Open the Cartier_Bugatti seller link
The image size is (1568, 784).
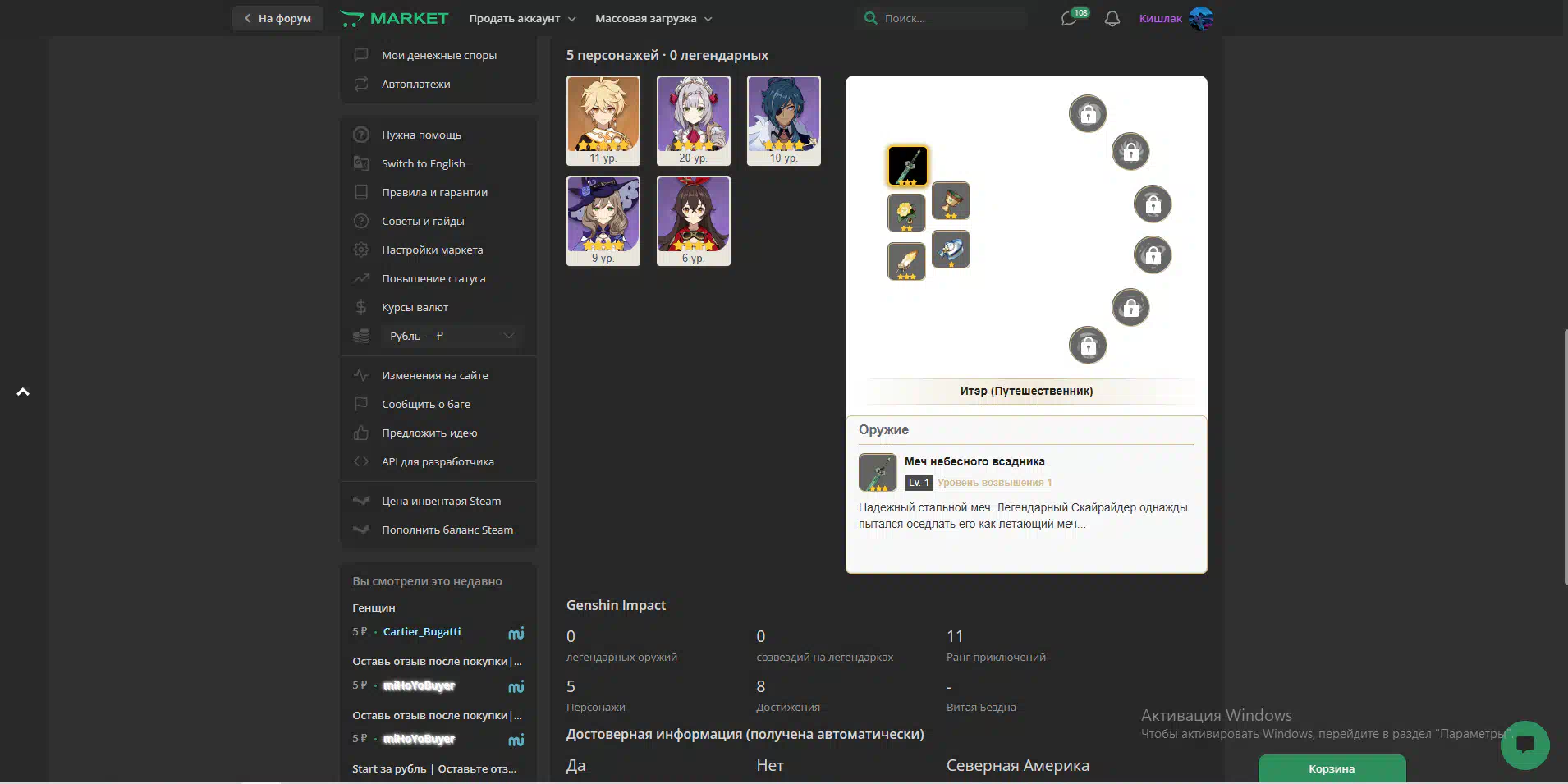click(422, 631)
